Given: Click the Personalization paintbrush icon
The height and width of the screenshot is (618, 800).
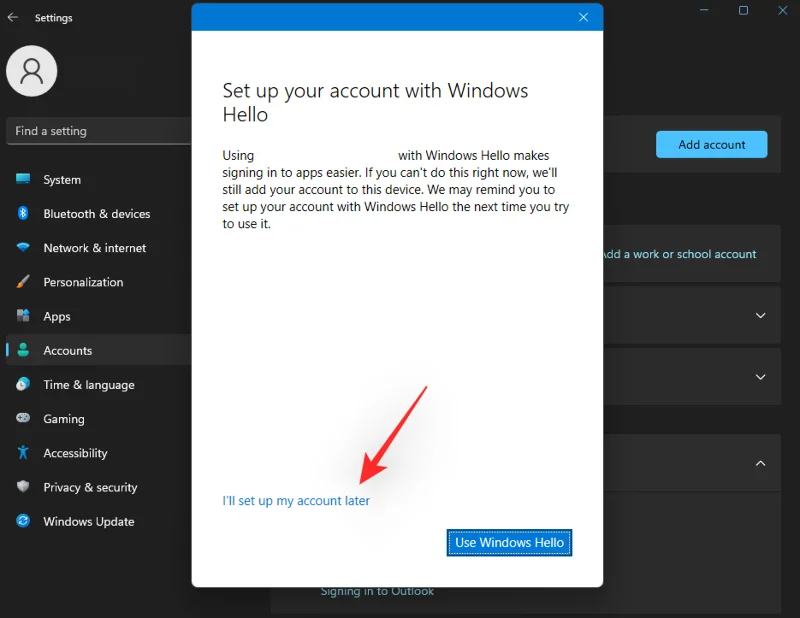Looking at the screenshot, I should (x=23, y=281).
